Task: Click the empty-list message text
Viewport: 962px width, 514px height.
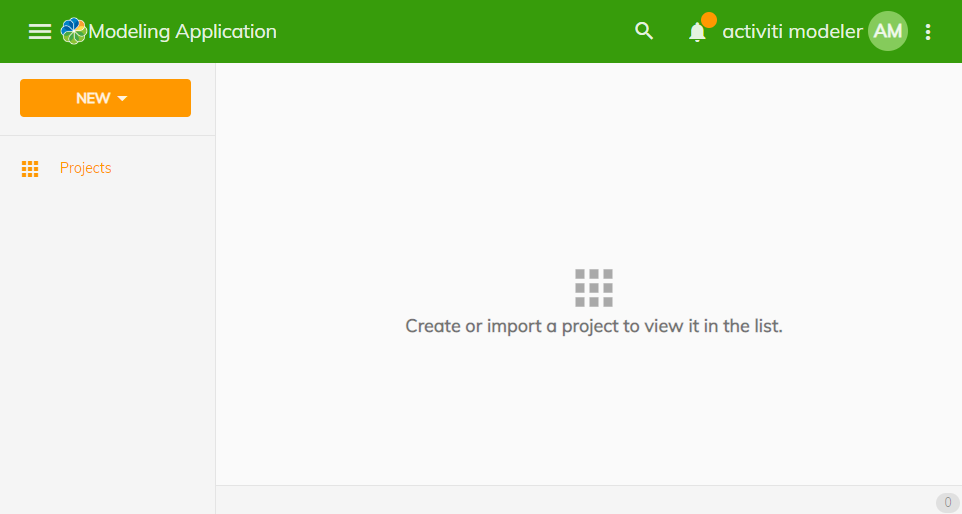Action: click(594, 326)
